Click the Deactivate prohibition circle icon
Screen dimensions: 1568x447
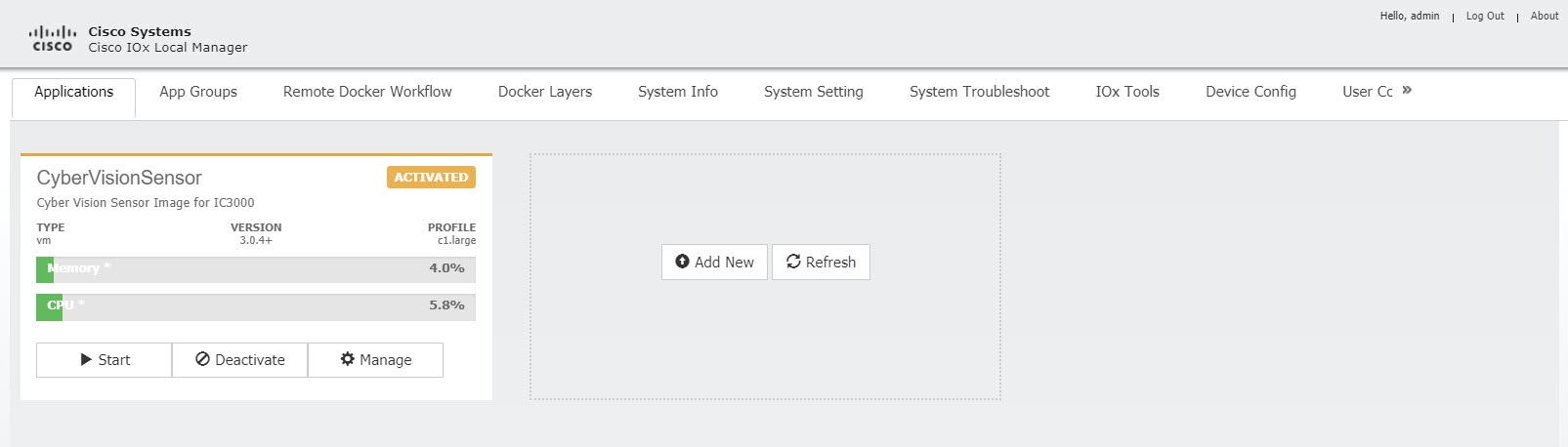(202, 359)
